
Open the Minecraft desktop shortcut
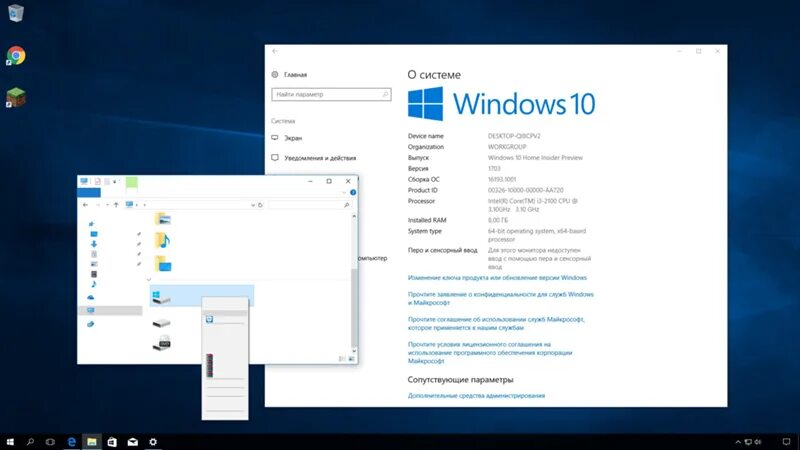[x=16, y=97]
